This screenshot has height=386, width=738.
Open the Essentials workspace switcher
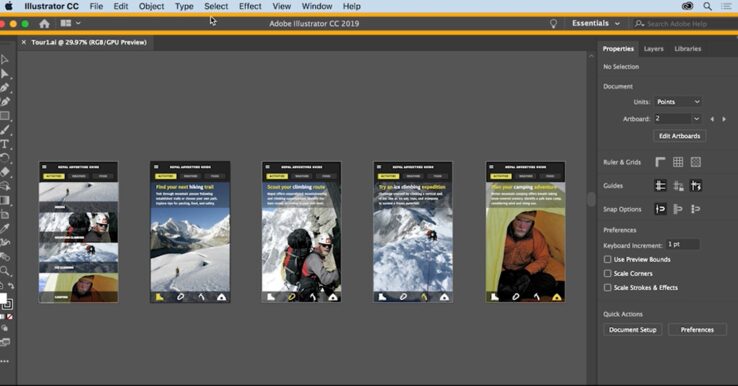click(x=595, y=24)
